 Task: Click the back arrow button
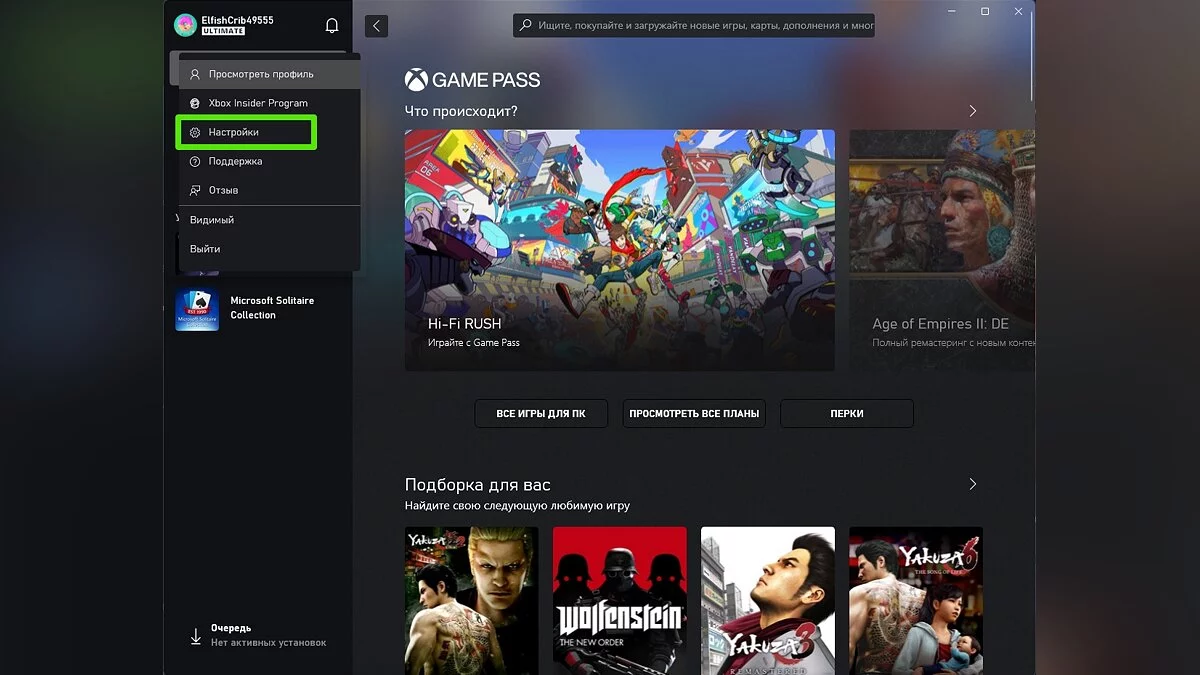coord(376,26)
